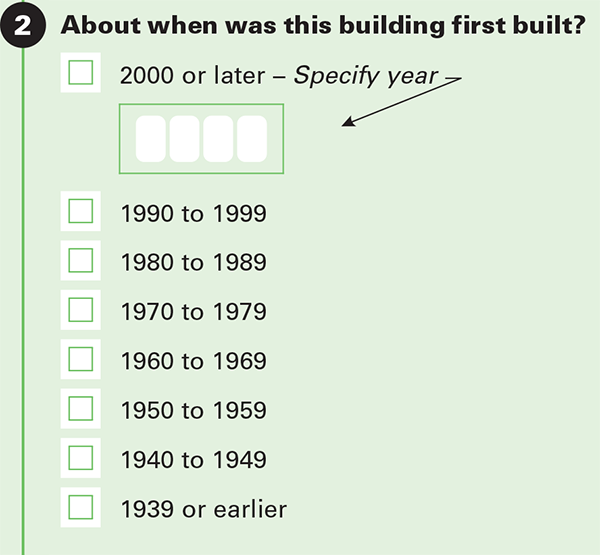This screenshot has width=600, height=555.
Task: Check the "1960 to 1969" box
Action: click(x=81, y=359)
